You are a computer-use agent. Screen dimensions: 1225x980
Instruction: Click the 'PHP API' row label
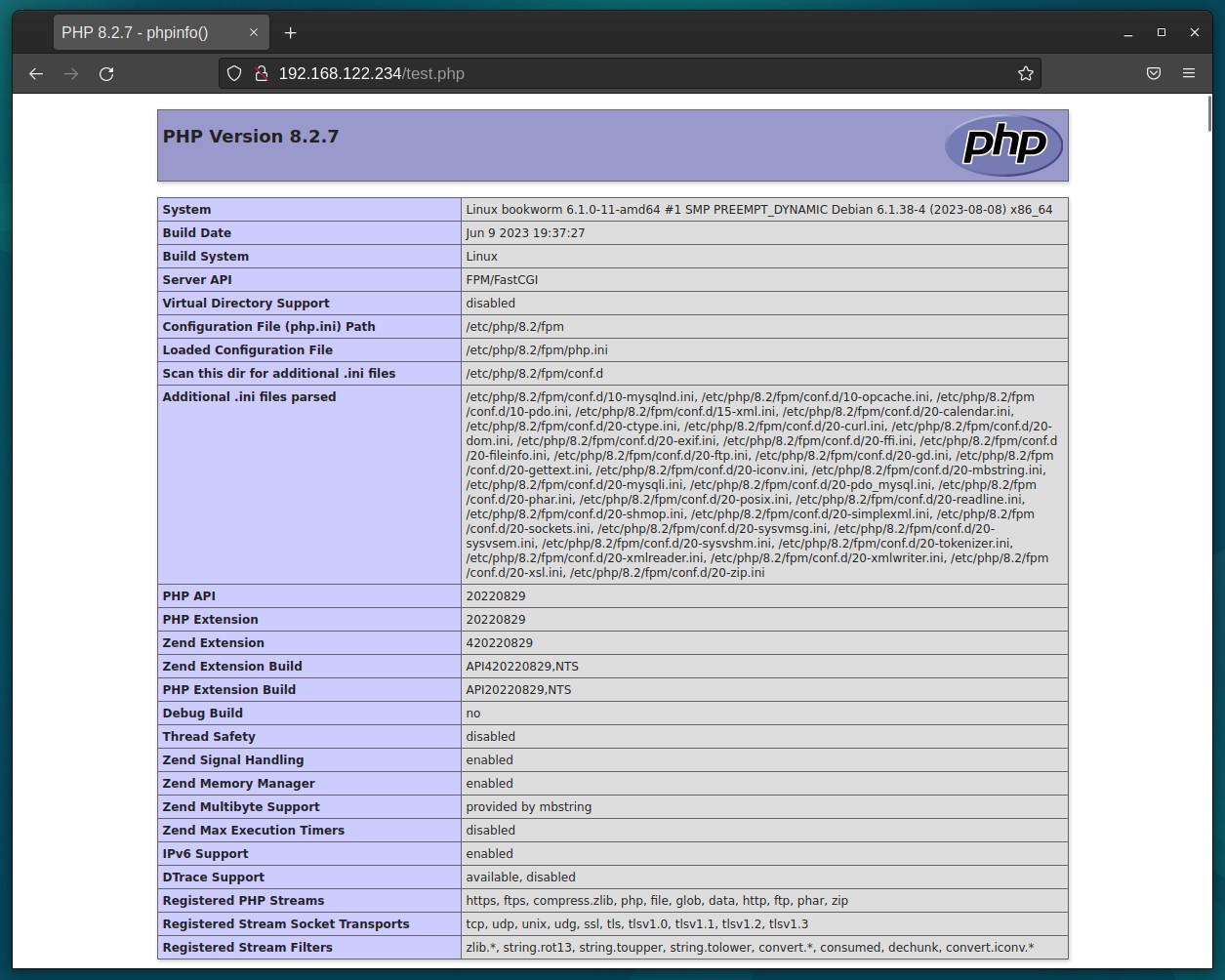click(188, 596)
